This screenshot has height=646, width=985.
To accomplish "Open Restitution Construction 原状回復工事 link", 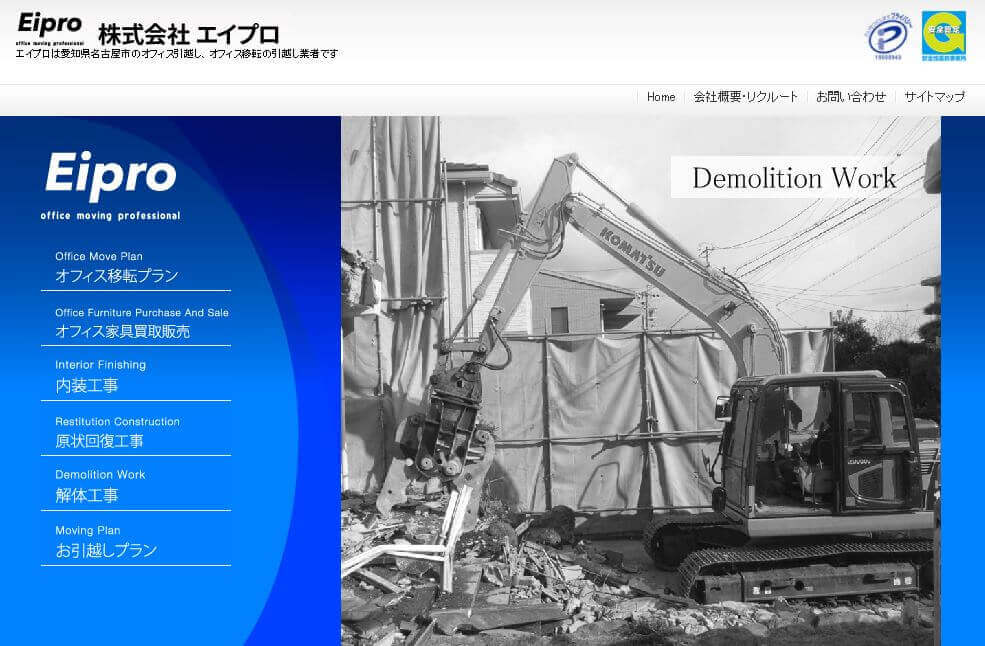I will 136,433.
